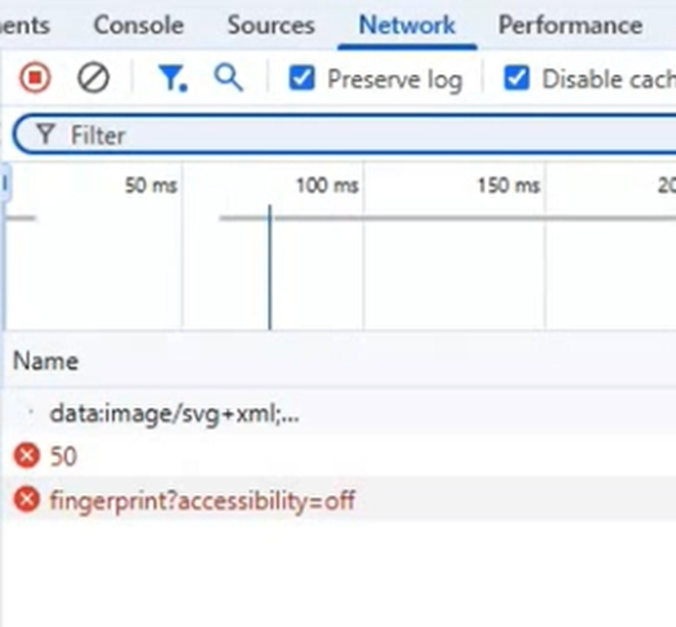
Task: Sort requests by Name column header
Action: point(45,361)
